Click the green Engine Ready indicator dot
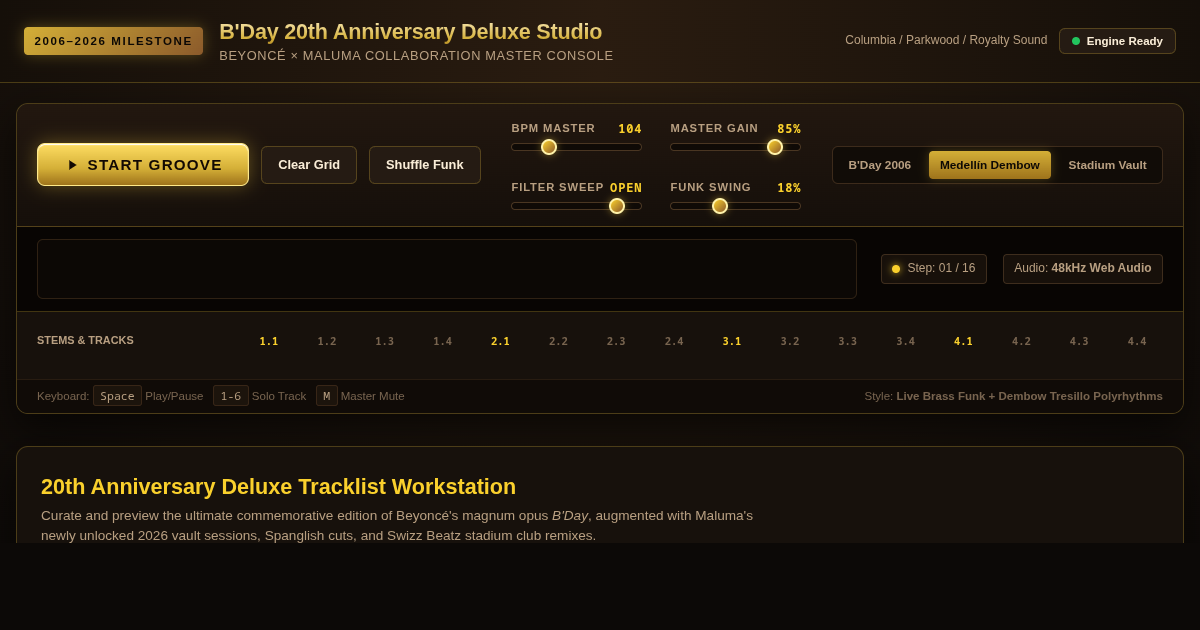This screenshot has width=1200, height=630. click(x=1076, y=41)
